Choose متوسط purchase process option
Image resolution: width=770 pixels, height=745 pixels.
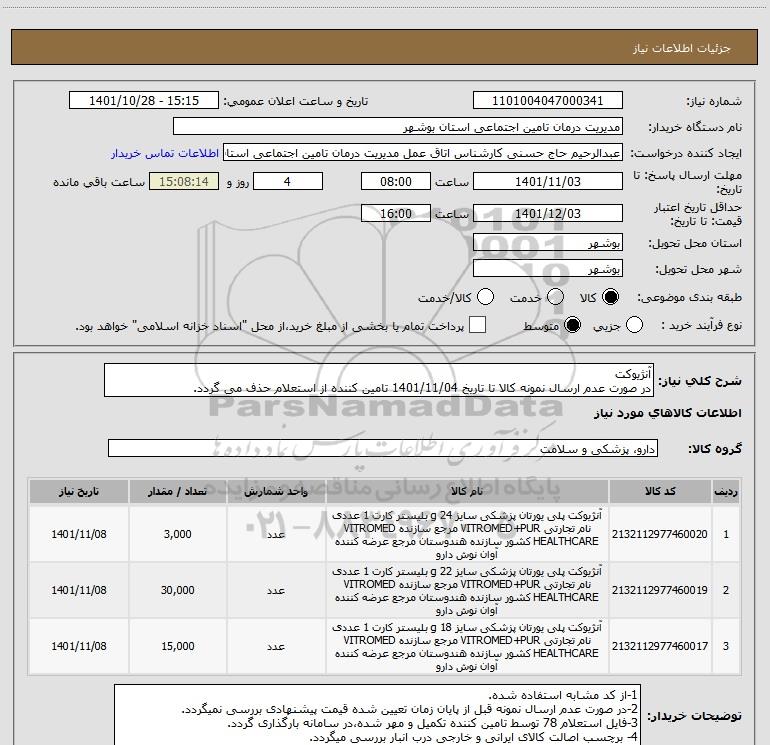point(573,325)
